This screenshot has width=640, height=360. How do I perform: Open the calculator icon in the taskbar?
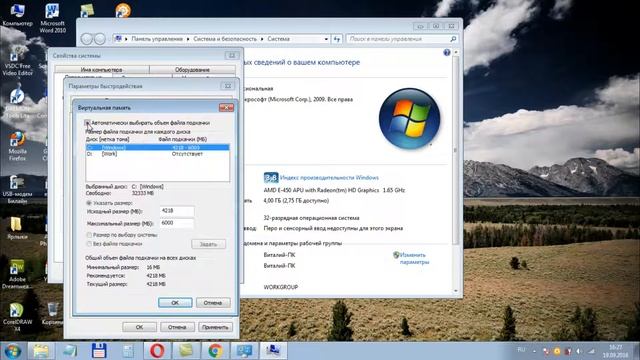click(x=128, y=351)
